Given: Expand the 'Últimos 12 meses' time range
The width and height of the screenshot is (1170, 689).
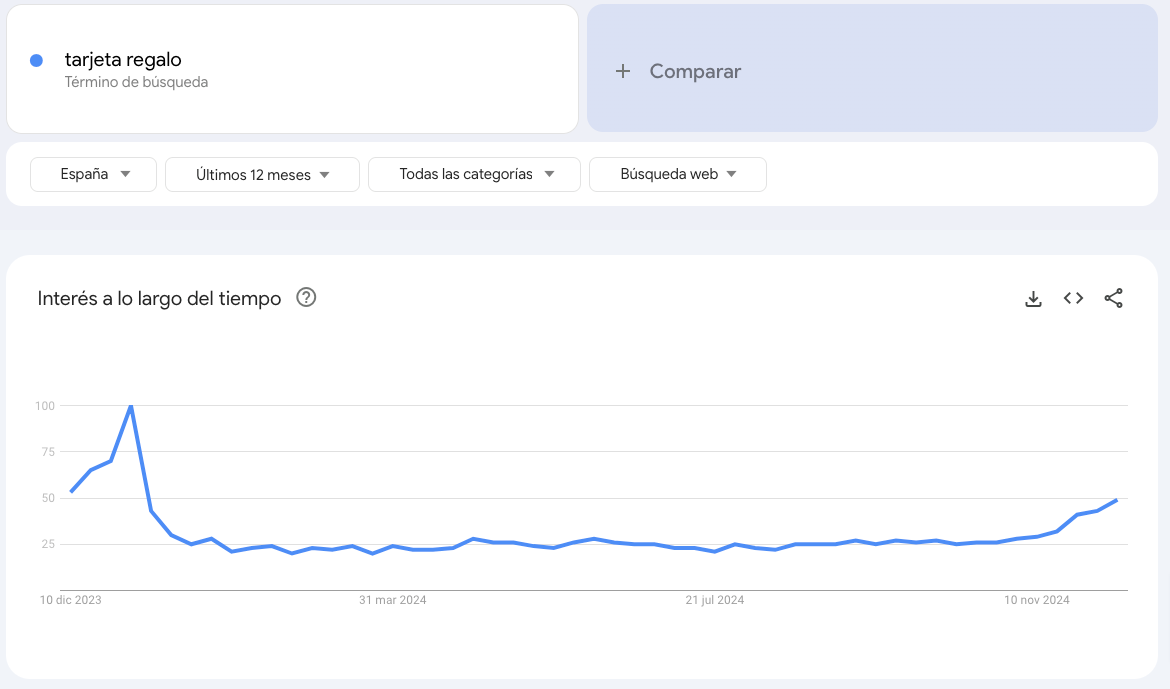Looking at the screenshot, I should click(x=262, y=175).
